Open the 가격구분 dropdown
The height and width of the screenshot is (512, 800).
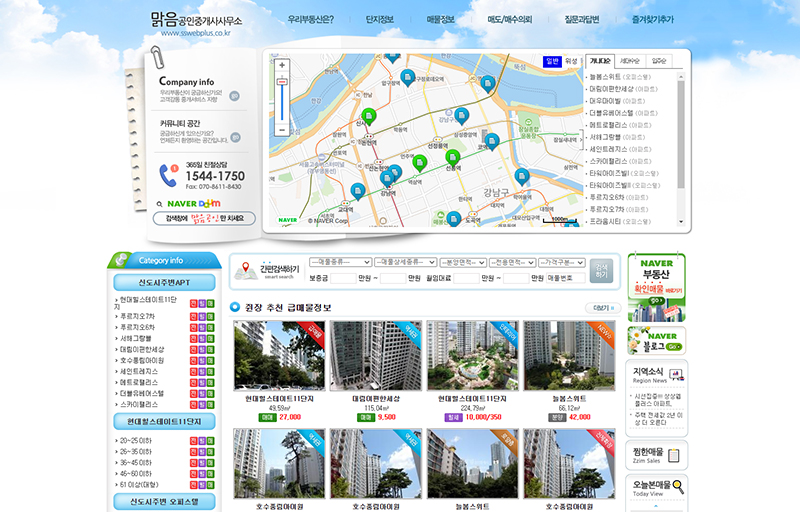[x=562, y=263]
